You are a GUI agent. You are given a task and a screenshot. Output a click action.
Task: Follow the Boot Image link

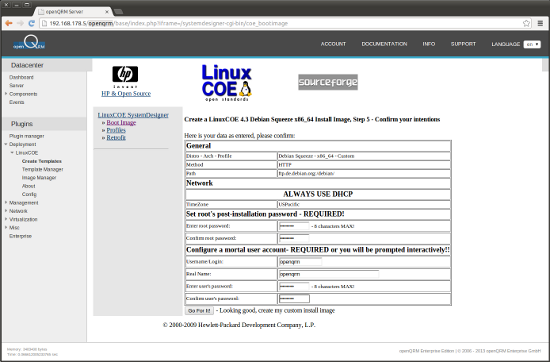pyautogui.click(x=121, y=122)
